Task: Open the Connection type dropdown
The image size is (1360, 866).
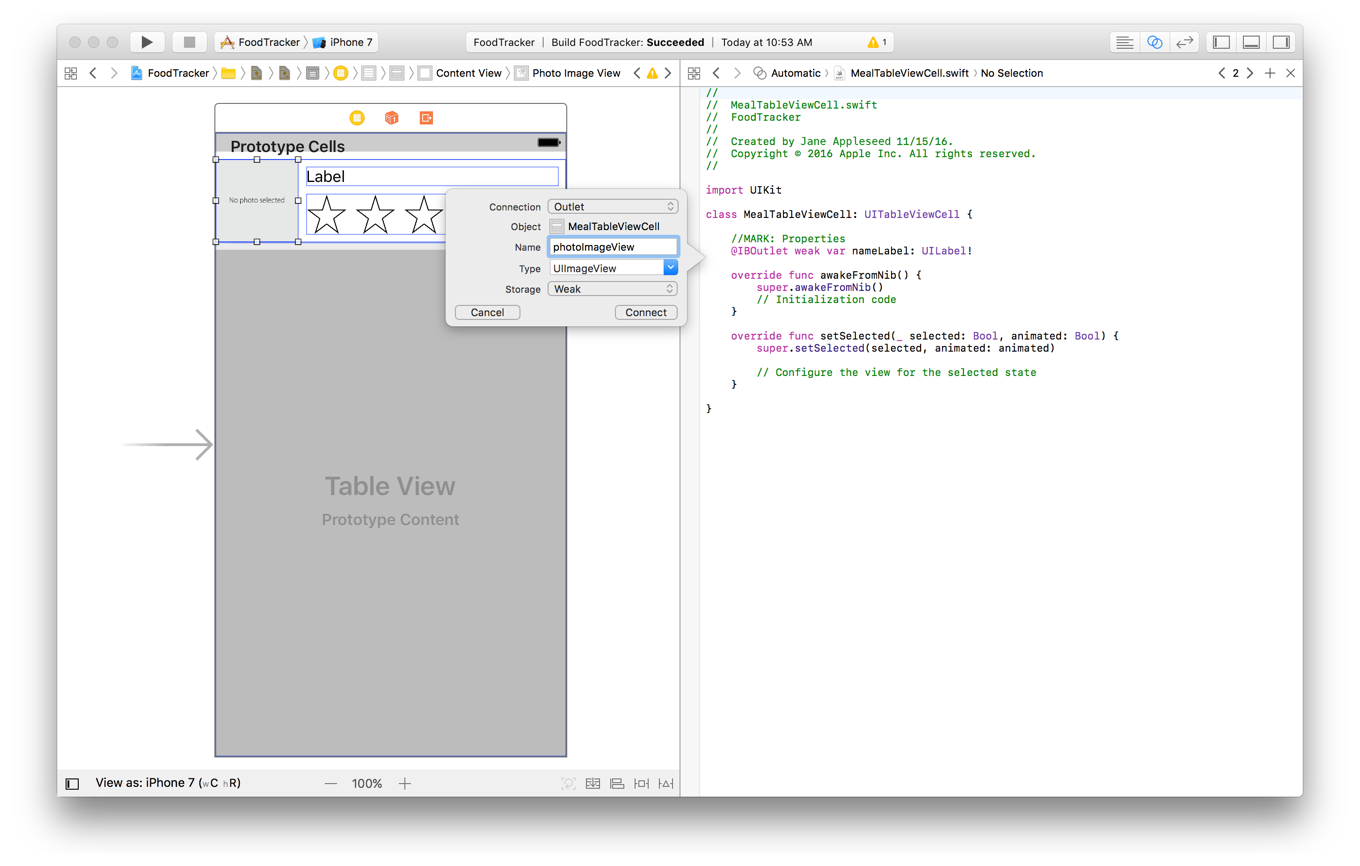Action: click(613, 206)
